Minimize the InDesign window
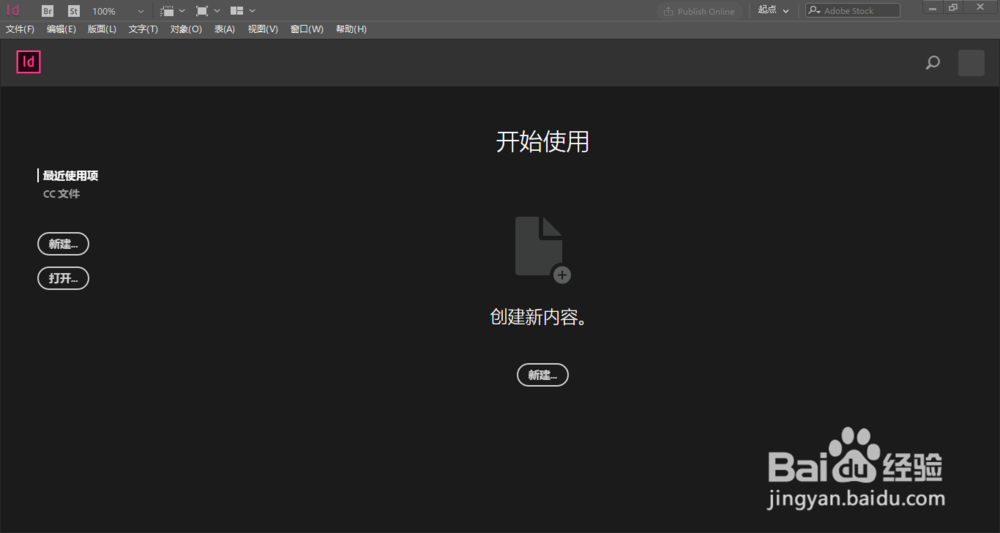The width and height of the screenshot is (1000, 533). (934, 8)
